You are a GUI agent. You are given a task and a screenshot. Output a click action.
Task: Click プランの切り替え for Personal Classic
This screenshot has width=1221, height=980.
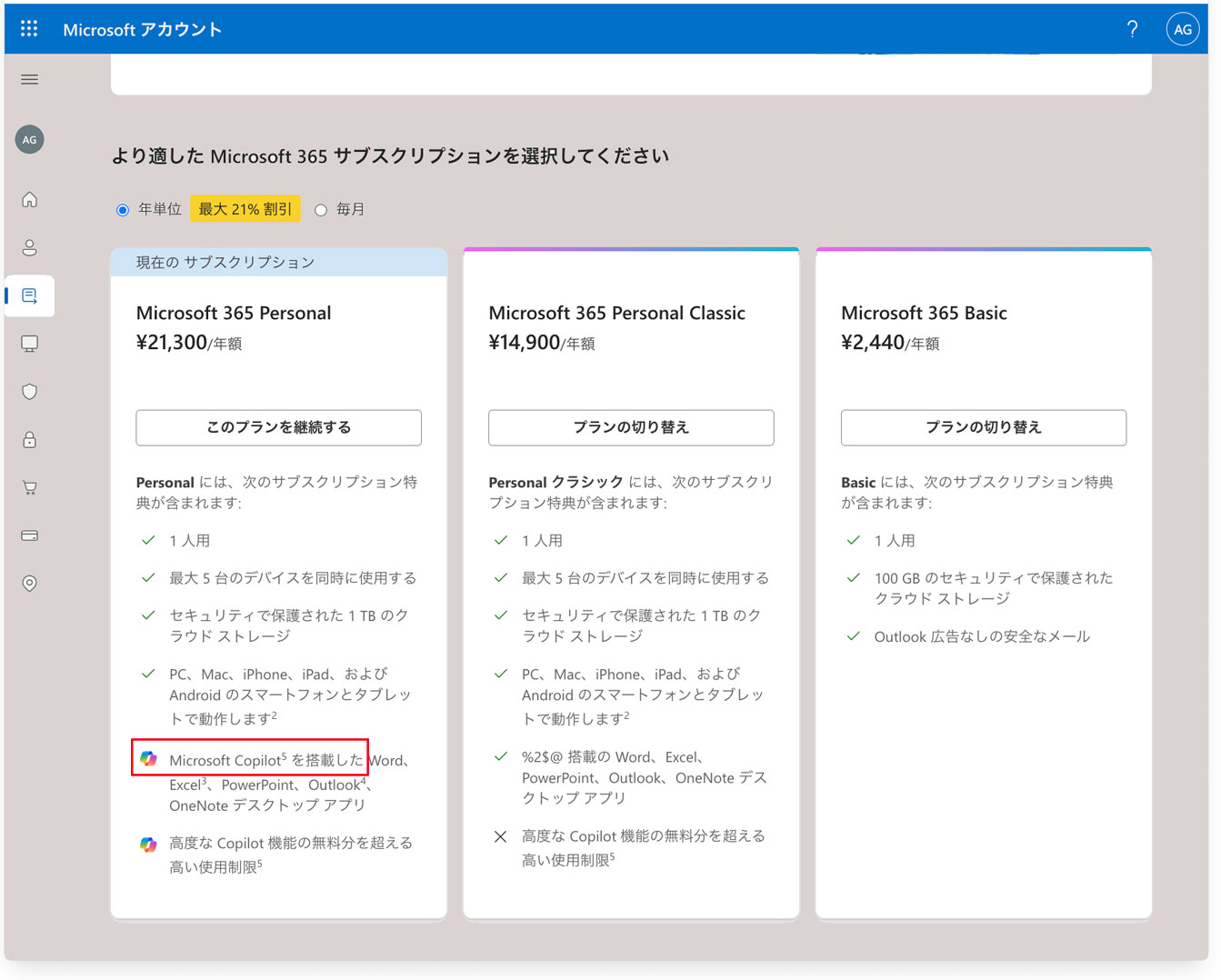(631, 427)
